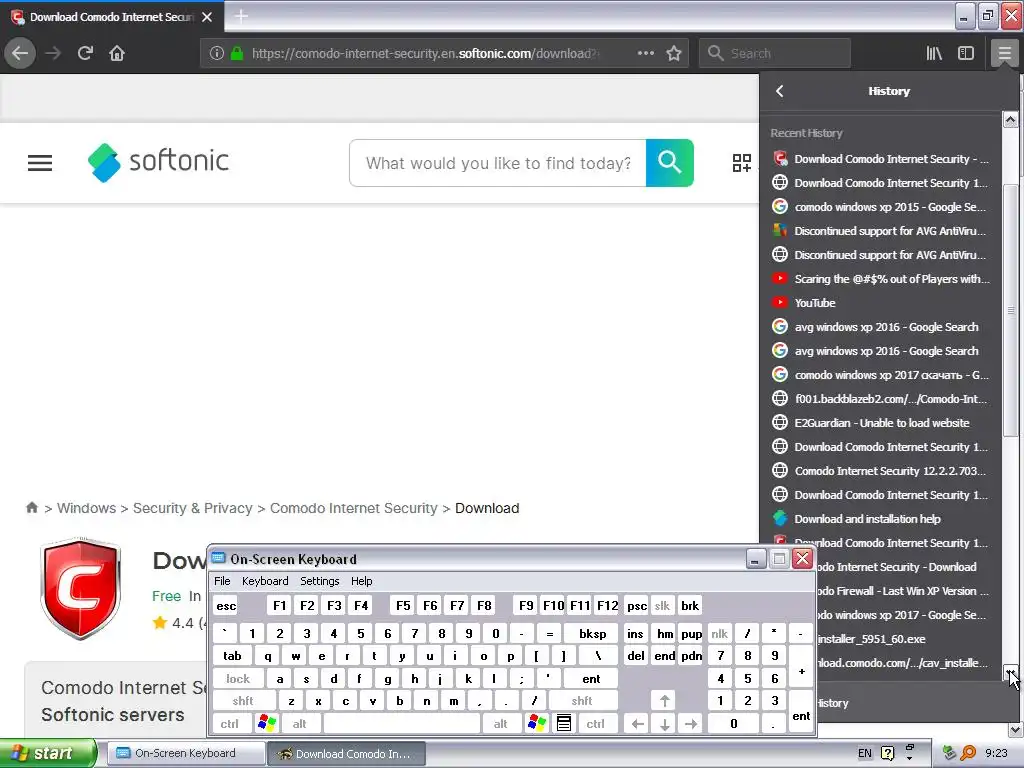Image resolution: width=1024 pixels, height=768 pixels.
Task: Open Settings menu in On-Screen Keyboard
Action: [319, 581]
